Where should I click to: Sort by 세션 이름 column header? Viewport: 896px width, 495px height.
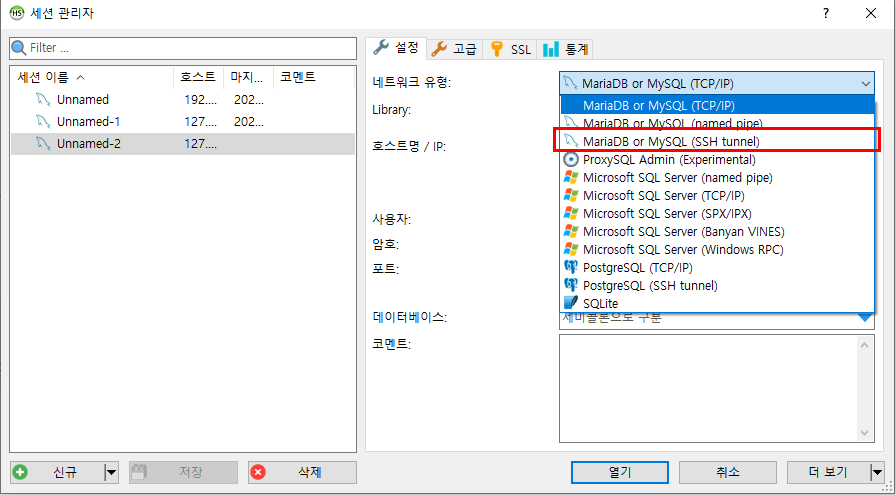93,77
